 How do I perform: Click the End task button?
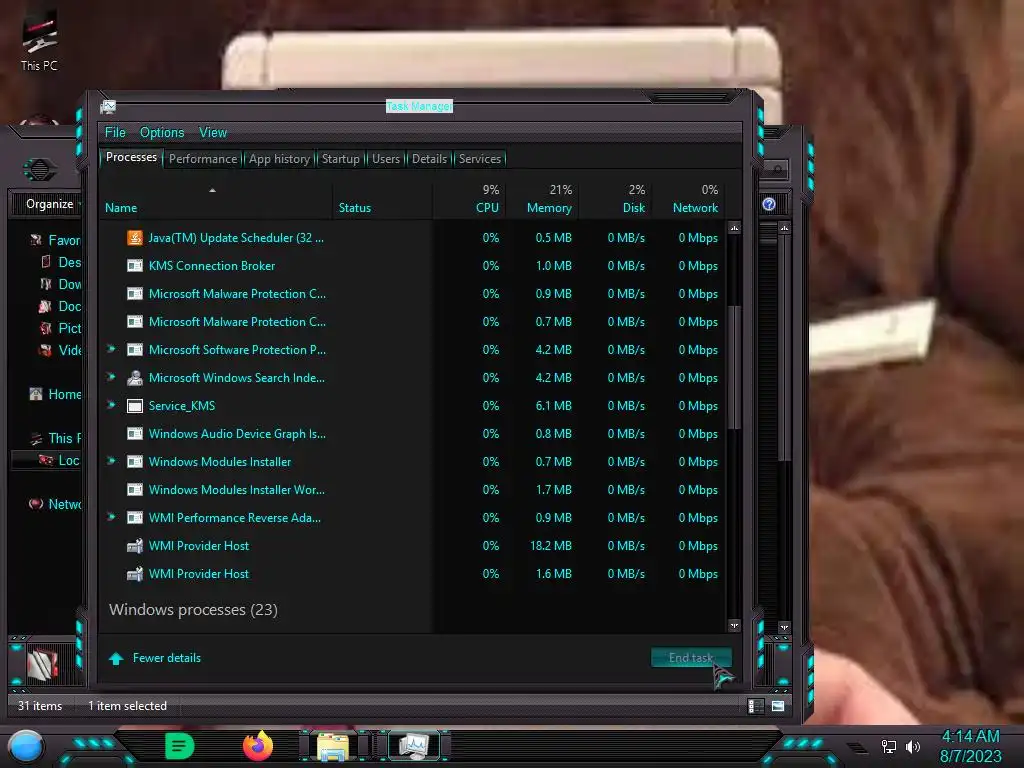point(691,658)
